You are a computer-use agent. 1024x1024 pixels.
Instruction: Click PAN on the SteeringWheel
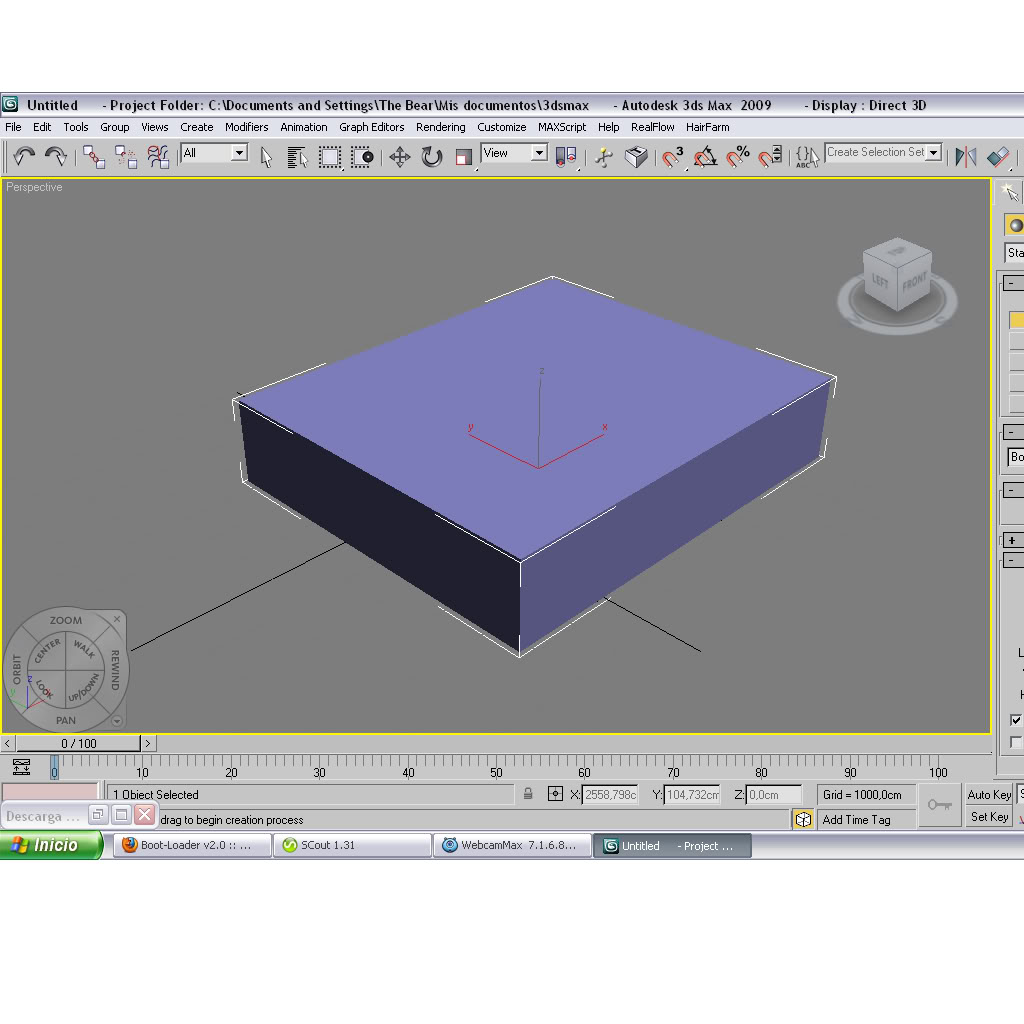coord(65,720)
